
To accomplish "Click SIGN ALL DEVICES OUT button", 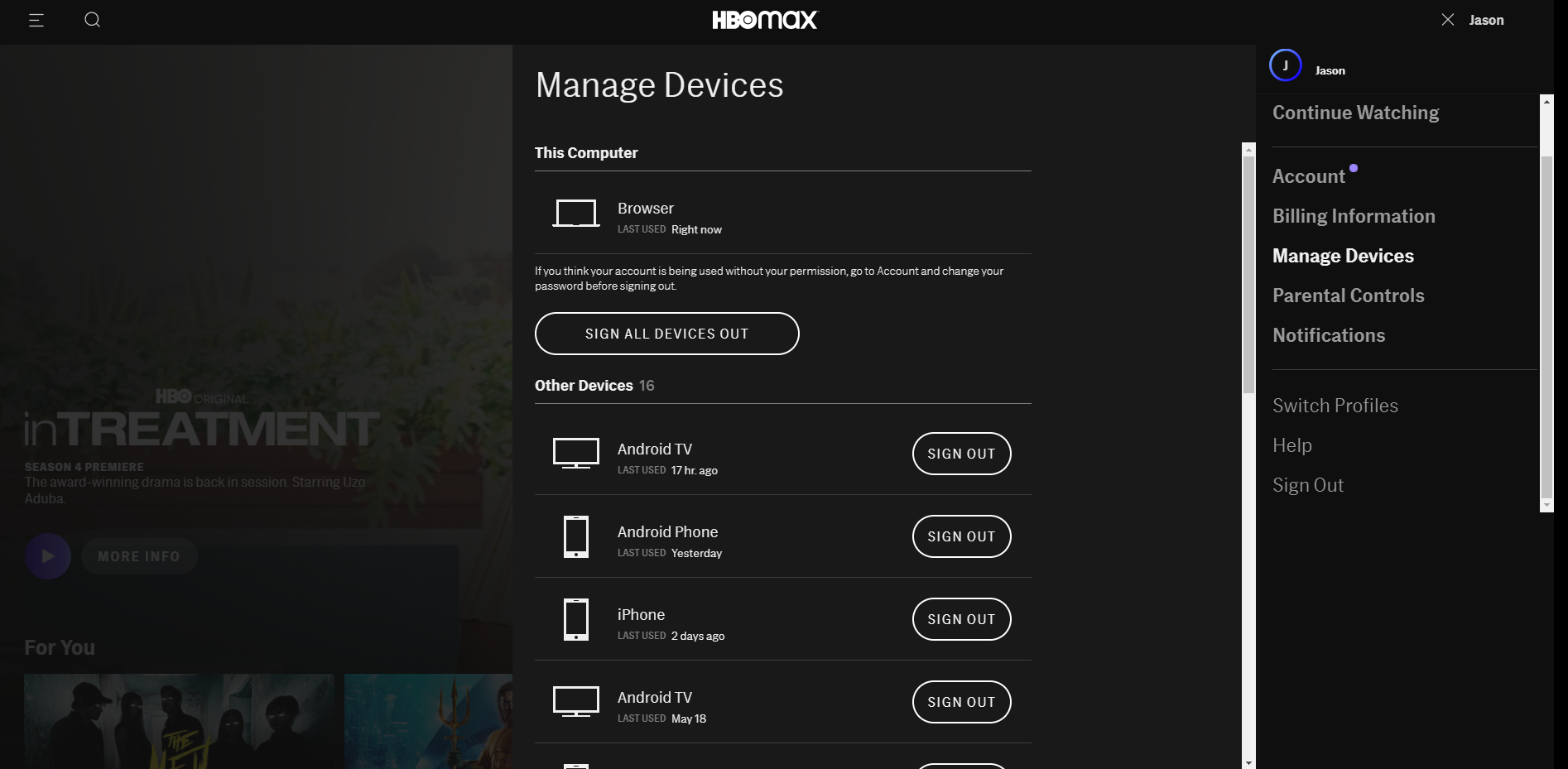I will 667,334.
